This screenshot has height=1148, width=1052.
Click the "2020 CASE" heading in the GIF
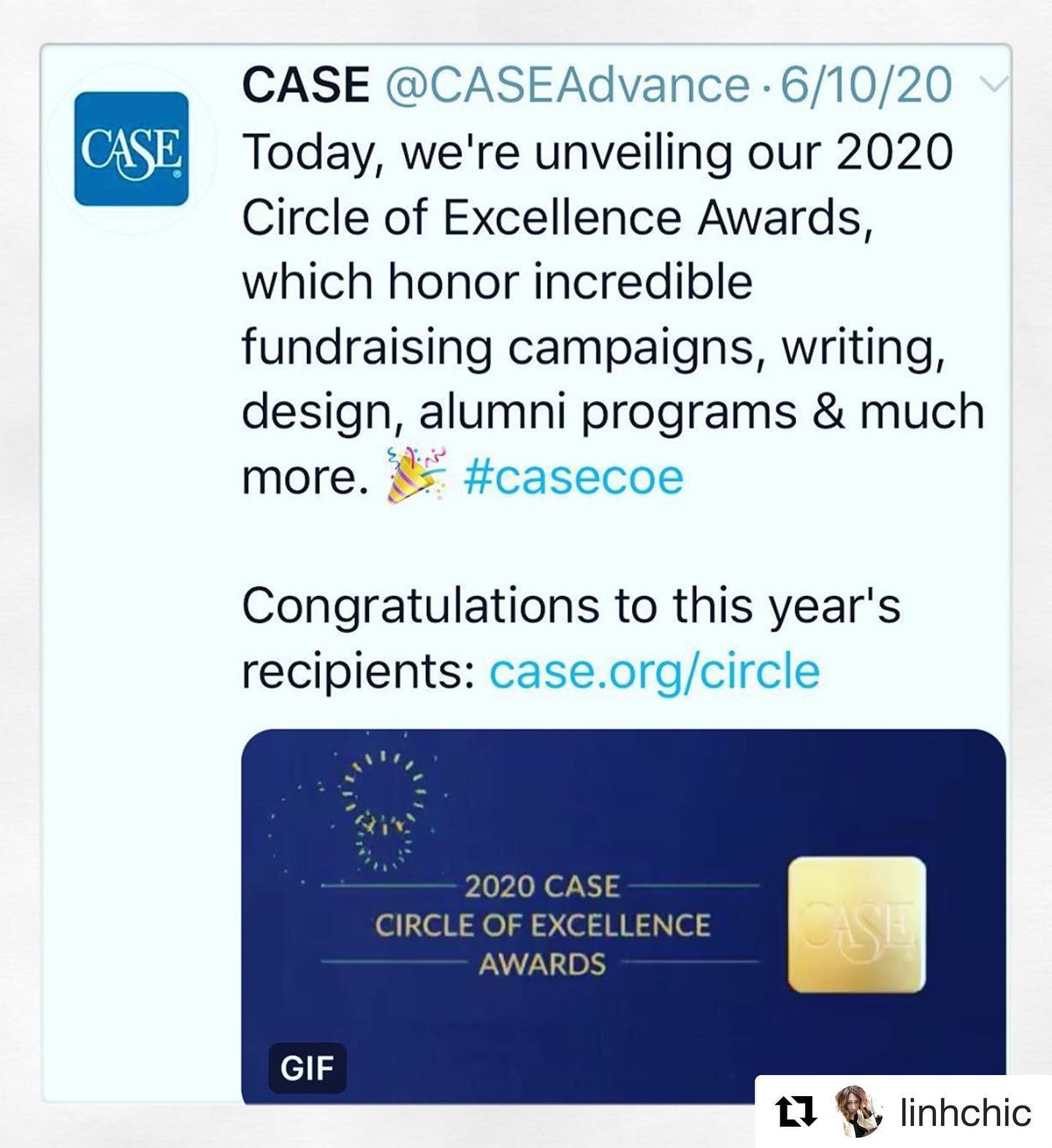[x=542, y=887]
